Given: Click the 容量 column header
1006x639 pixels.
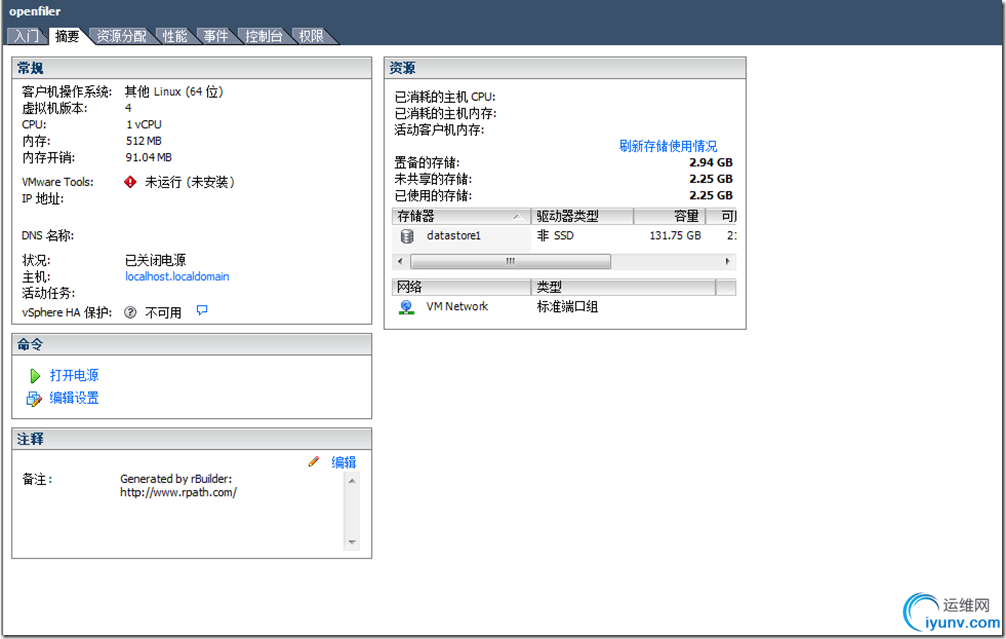Looking at the screenshot, I should [x=670, y=216].
